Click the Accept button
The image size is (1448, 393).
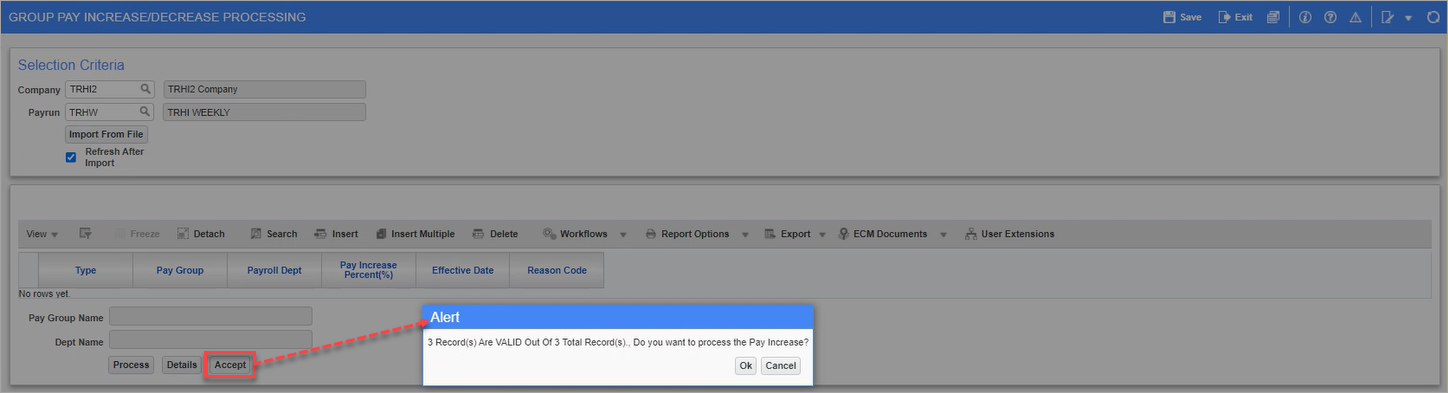(230, 365)
